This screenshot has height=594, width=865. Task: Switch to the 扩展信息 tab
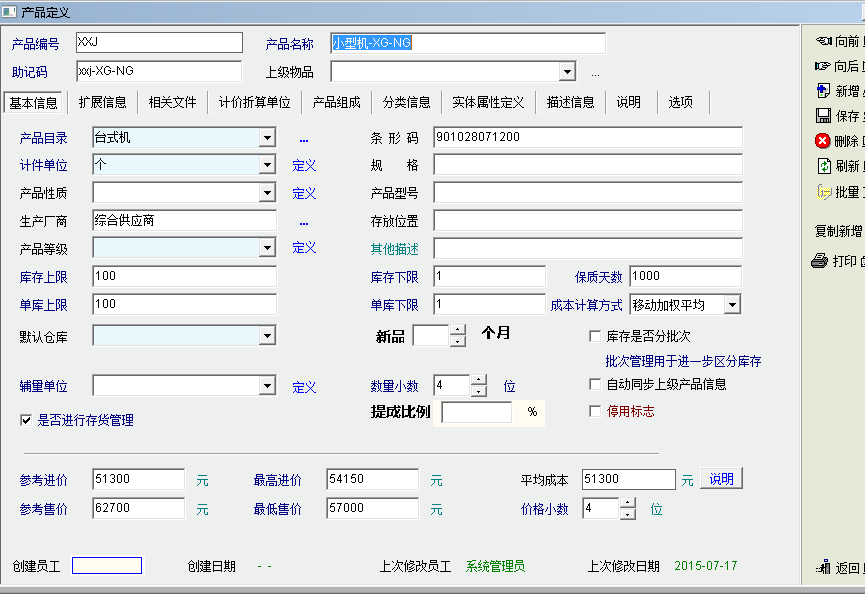(103, 102)
